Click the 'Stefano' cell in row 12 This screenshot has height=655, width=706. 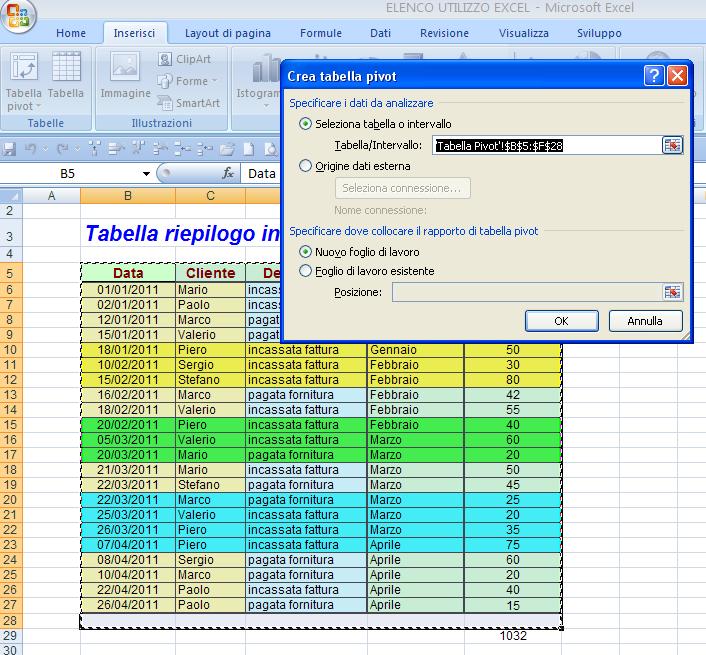(x=210, y=379)
